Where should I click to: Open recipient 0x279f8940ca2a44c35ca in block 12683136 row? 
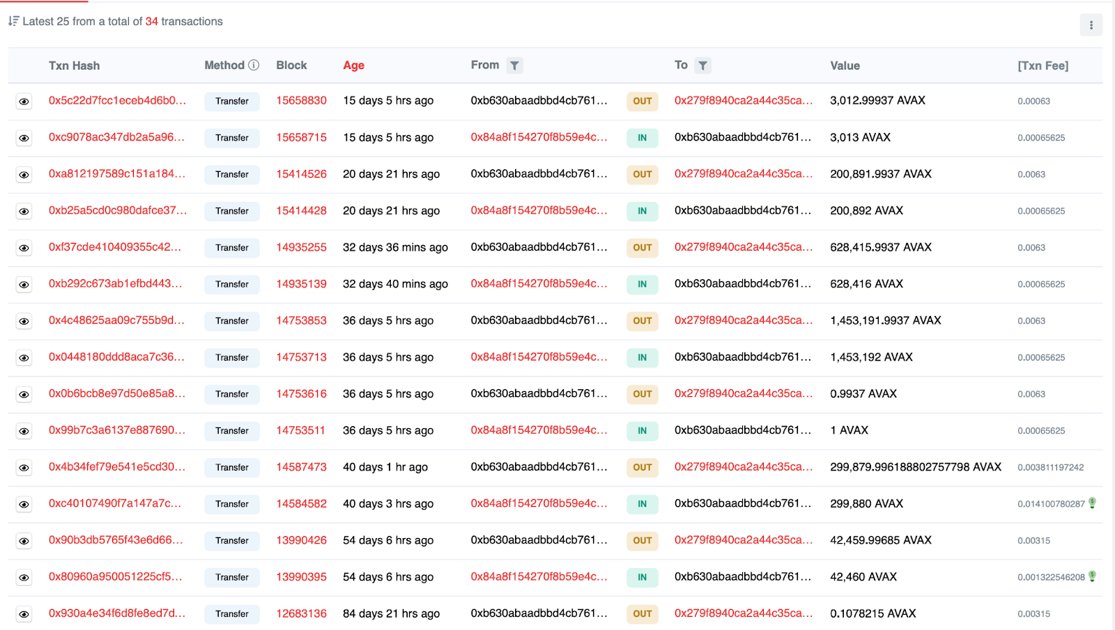[743, 613]
